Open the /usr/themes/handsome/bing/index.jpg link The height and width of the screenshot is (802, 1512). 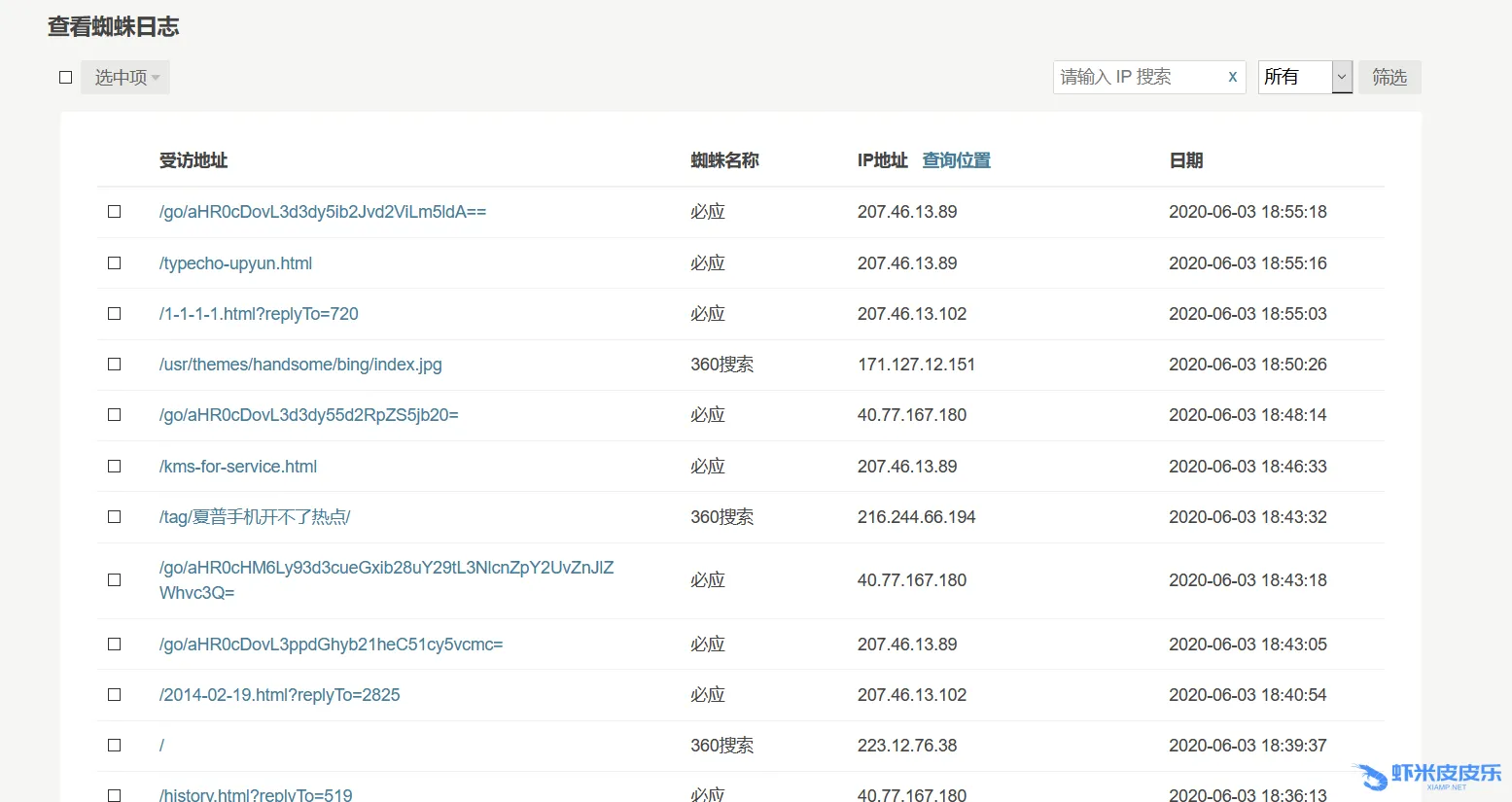[300, 365]
